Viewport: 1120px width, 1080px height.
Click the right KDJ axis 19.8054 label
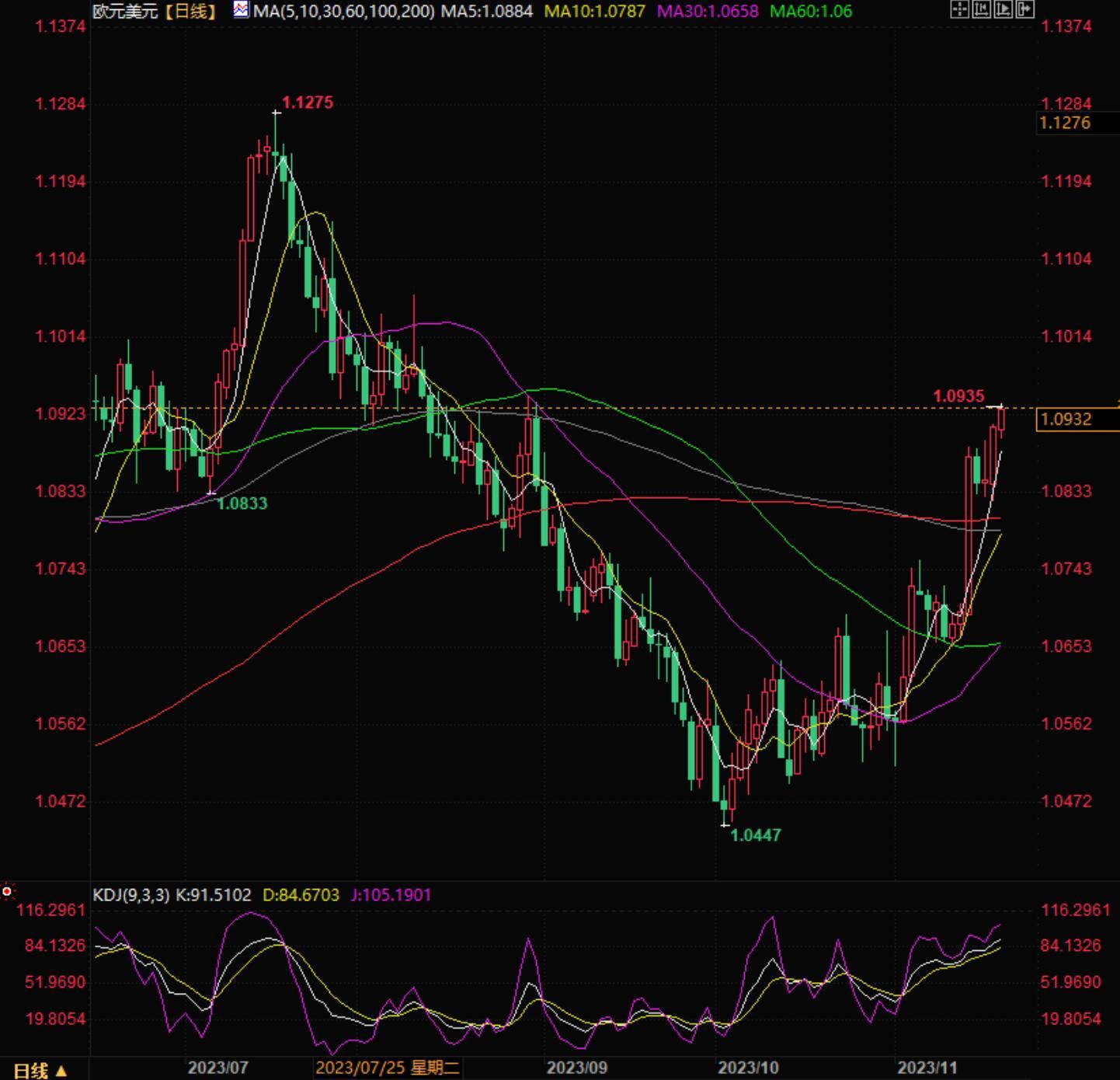click(x=1071, y=1019)
